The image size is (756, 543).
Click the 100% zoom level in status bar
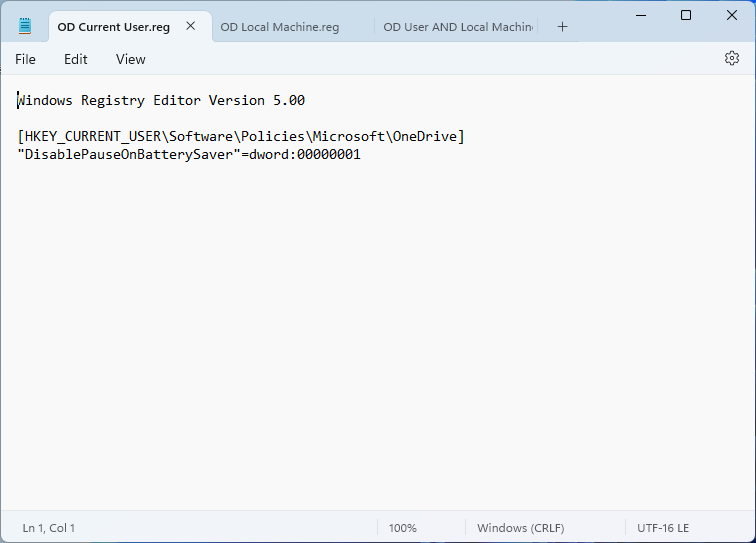point(402,528)
